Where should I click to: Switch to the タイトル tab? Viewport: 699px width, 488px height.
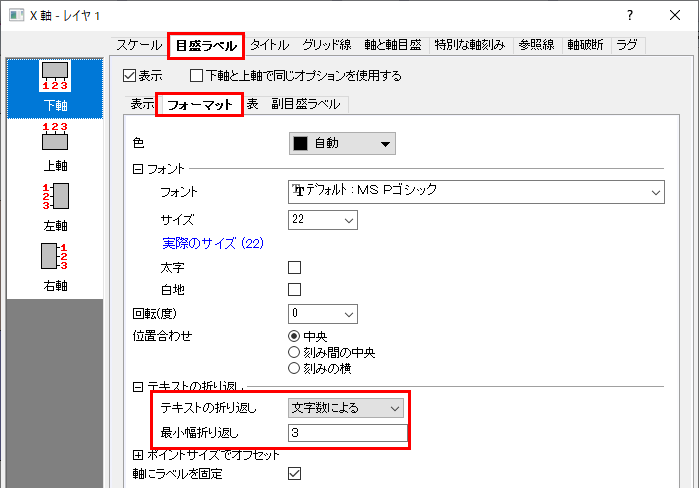(x=269, y=45)
